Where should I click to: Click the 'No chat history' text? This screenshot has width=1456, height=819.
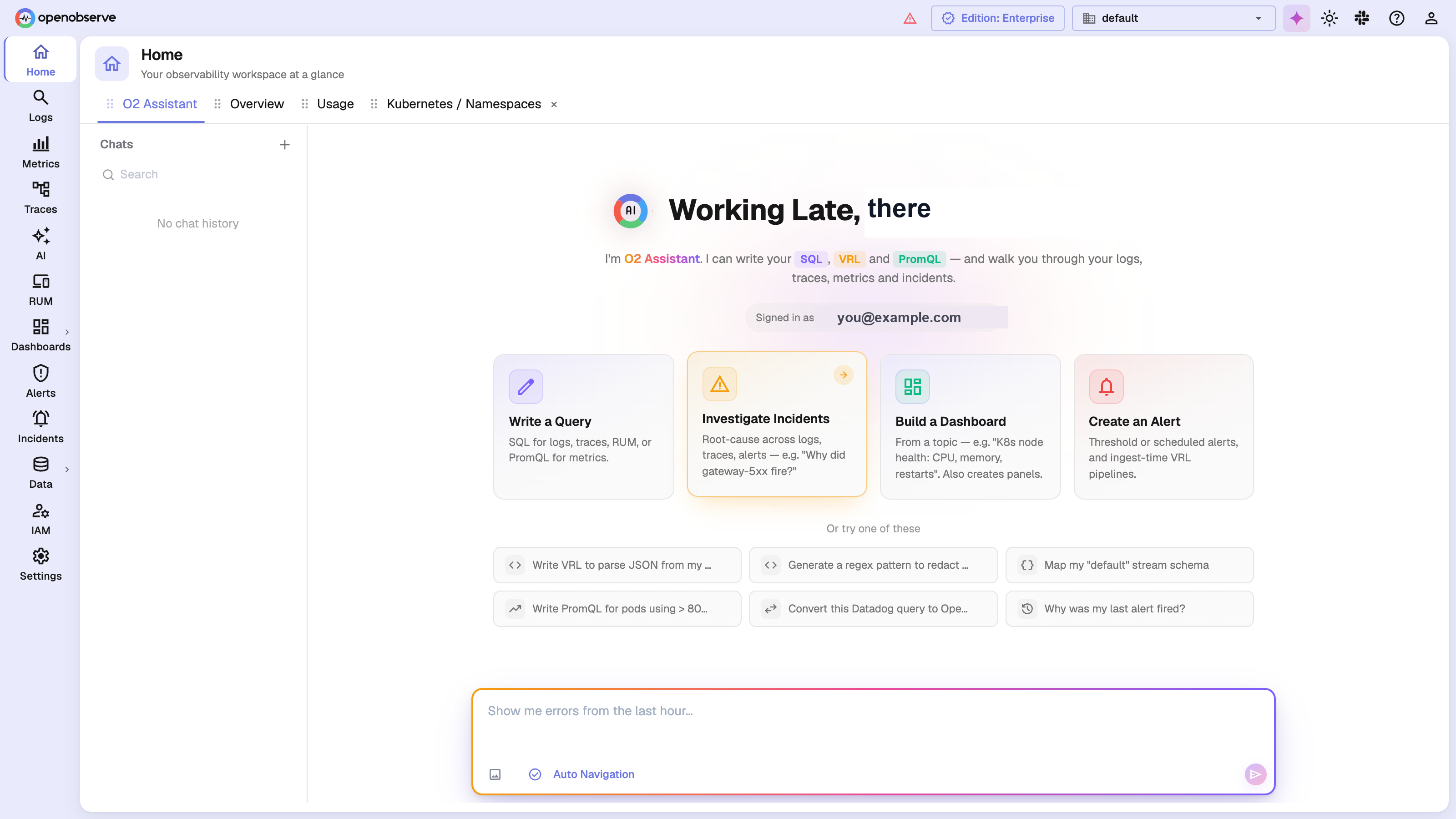click(x=198, y=223)
